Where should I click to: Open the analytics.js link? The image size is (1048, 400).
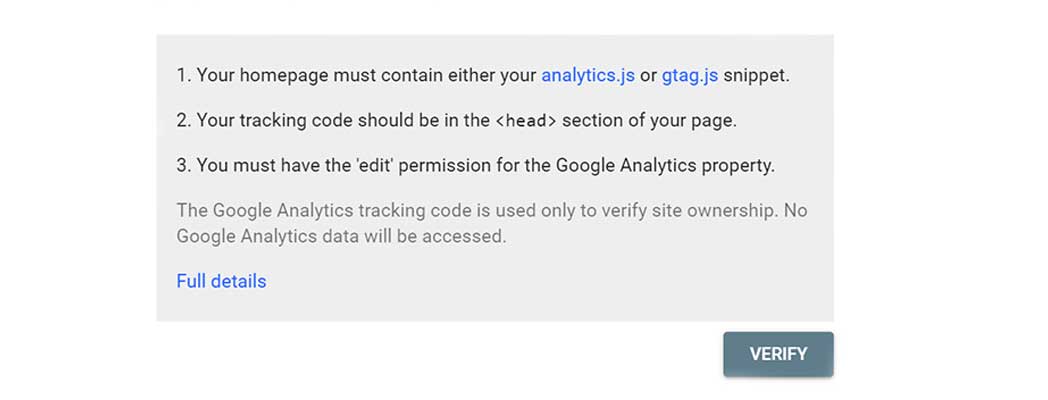588,75
